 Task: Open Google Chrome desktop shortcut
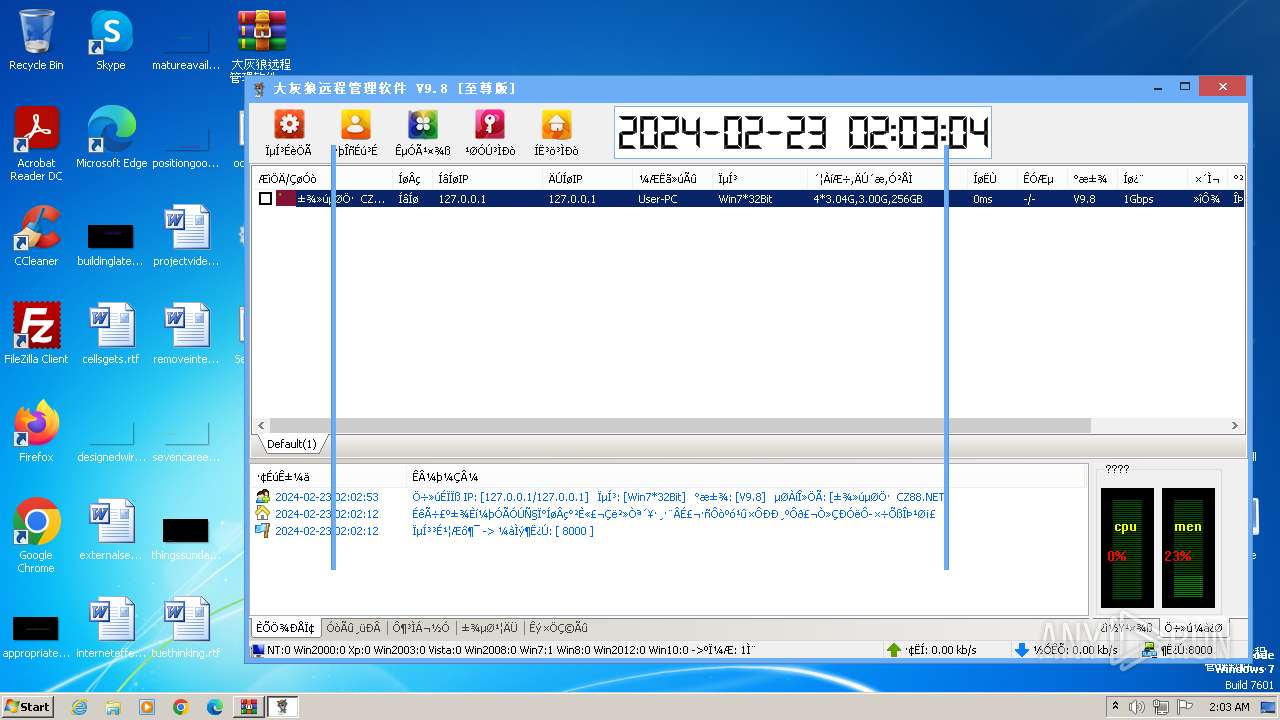click(x=36, y=536)
